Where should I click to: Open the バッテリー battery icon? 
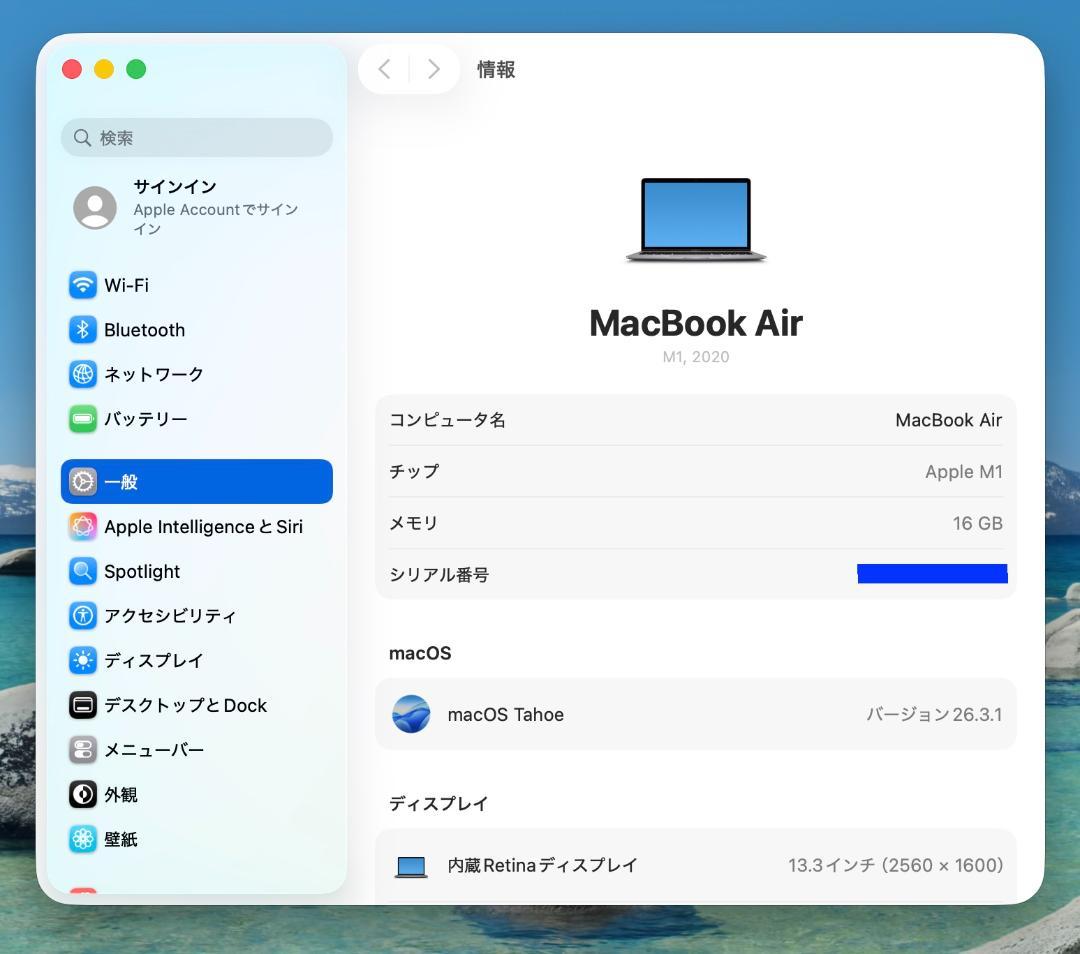point(83,419)
